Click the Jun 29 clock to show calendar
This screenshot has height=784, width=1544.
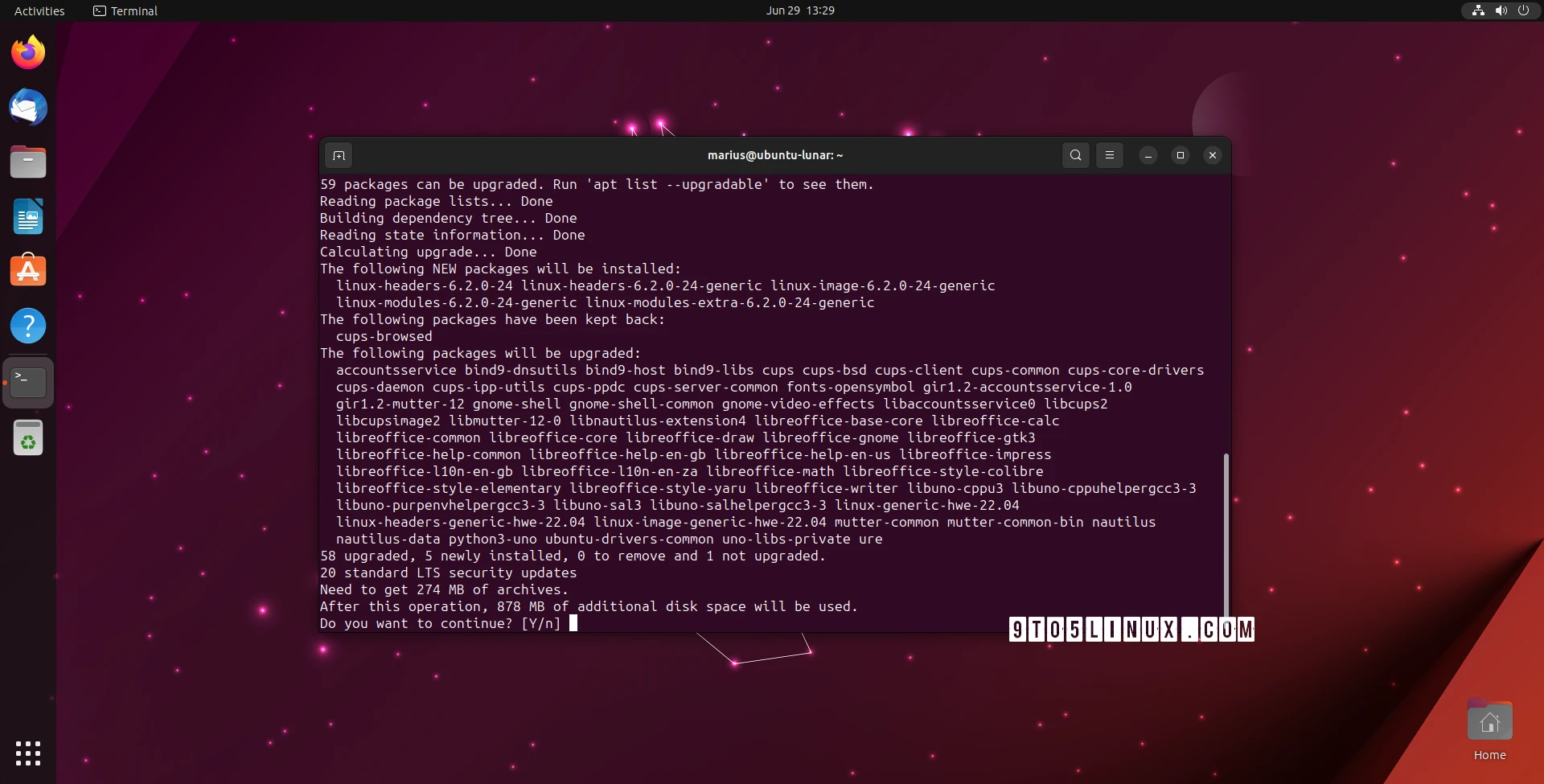click(x=800, y=10)
